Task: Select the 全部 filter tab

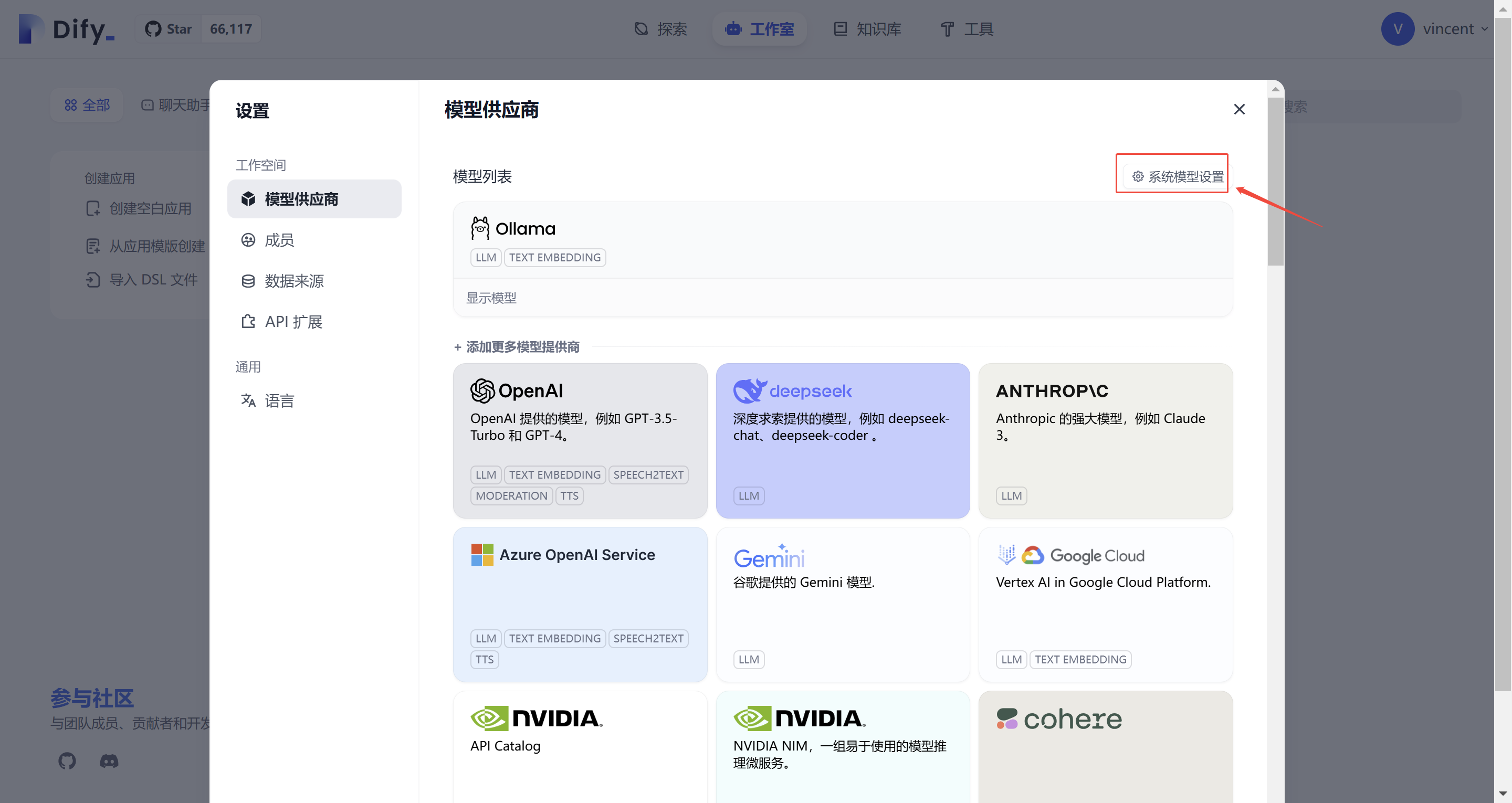Action: pyautogui.click(x=87, y=105)
